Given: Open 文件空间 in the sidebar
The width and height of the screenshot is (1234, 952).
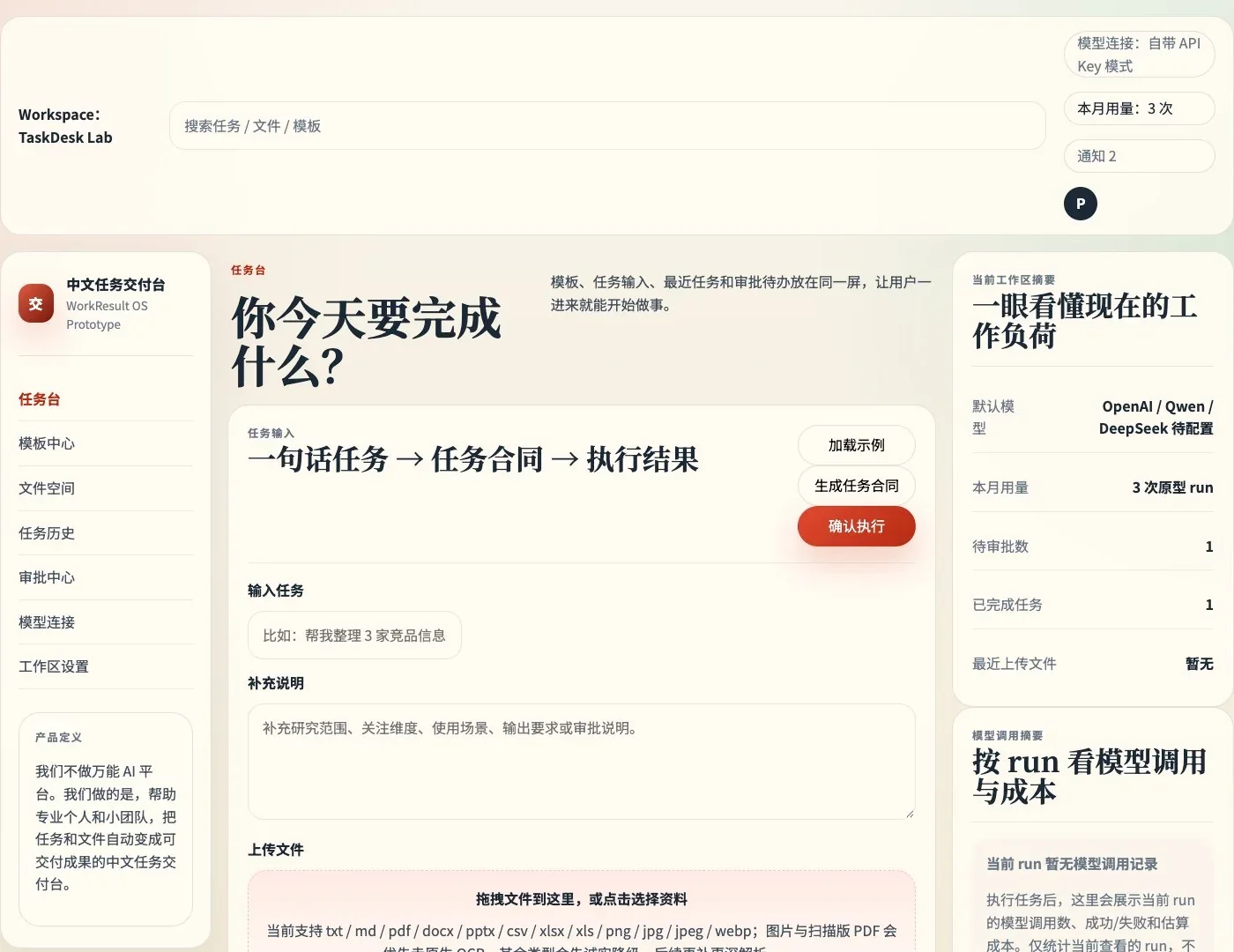Looking at the screenshot, I should (x=106, y=488).
